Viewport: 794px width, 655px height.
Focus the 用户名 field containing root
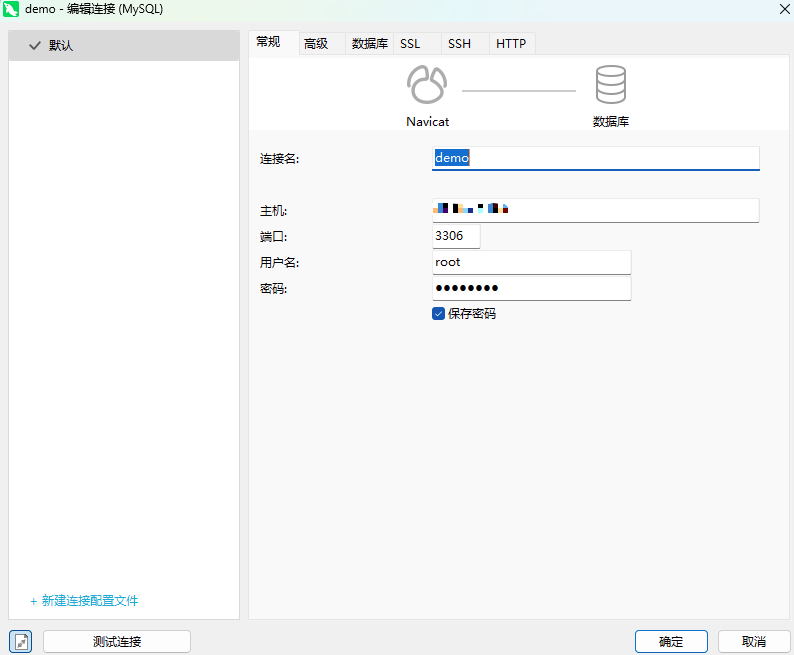click(531, 262)
